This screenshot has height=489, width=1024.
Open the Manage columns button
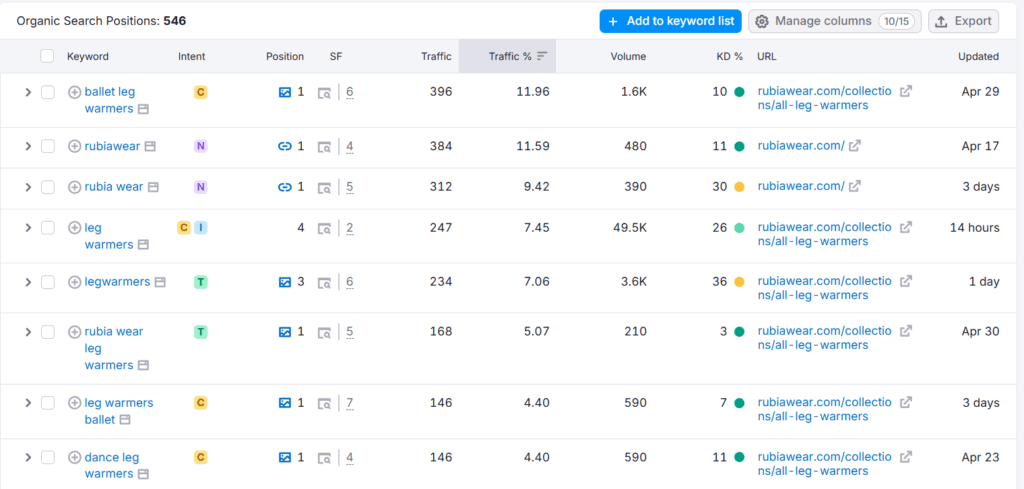tap(835, 21)
